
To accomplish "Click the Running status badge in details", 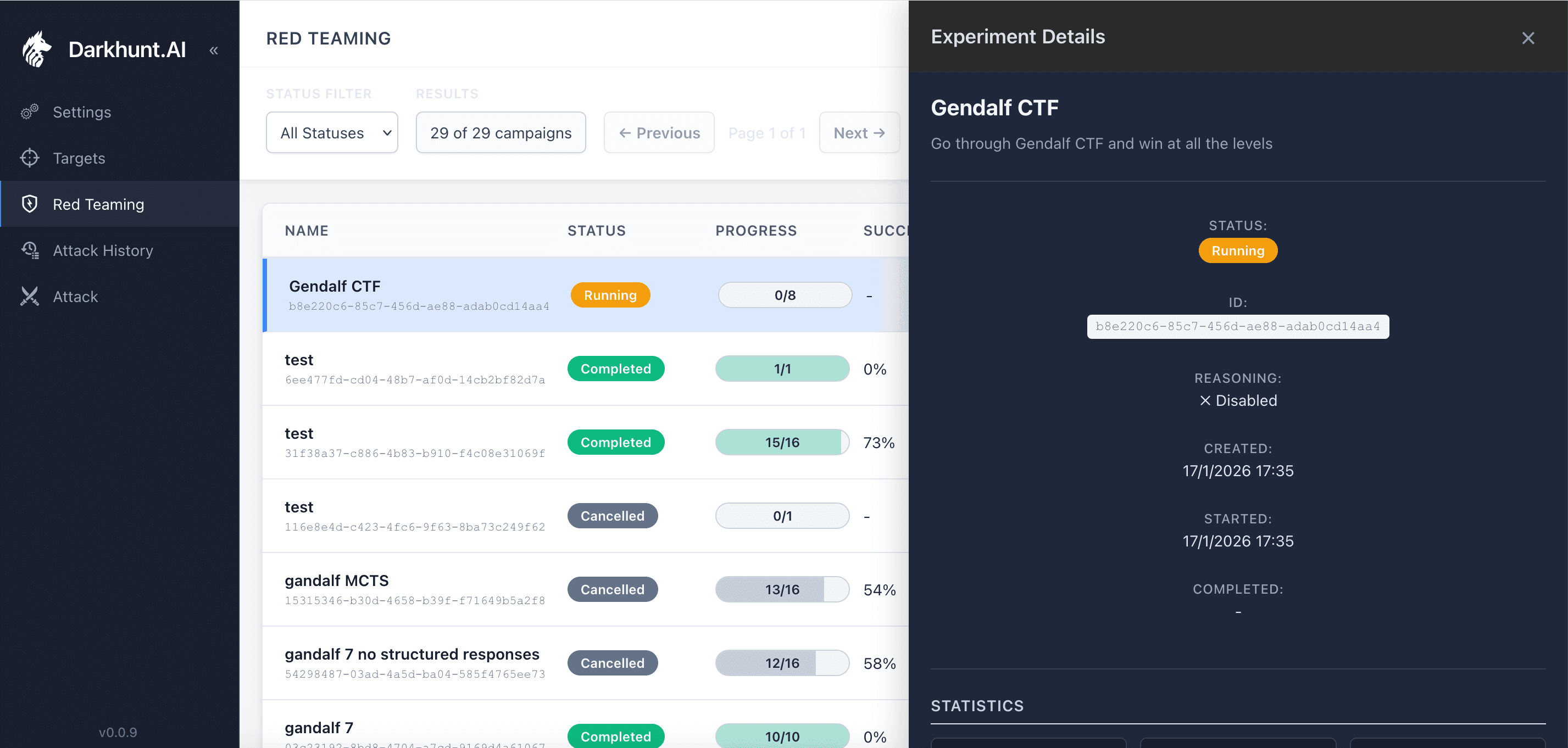I will pyautogui.click(x=1237, y=251).
